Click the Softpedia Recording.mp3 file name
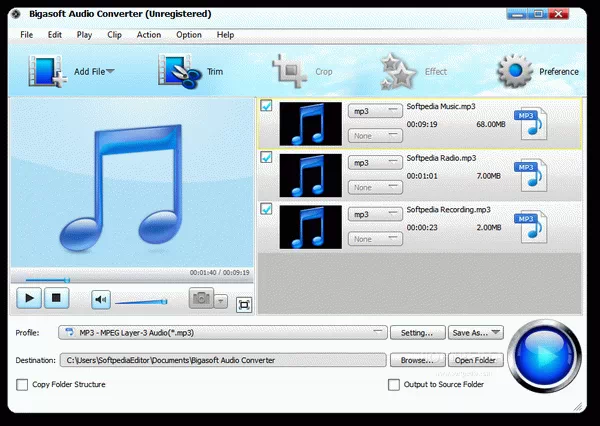Image resolution: width=600 pixels, height=426 pixels. pyautogui.click(x=448, y=209)
